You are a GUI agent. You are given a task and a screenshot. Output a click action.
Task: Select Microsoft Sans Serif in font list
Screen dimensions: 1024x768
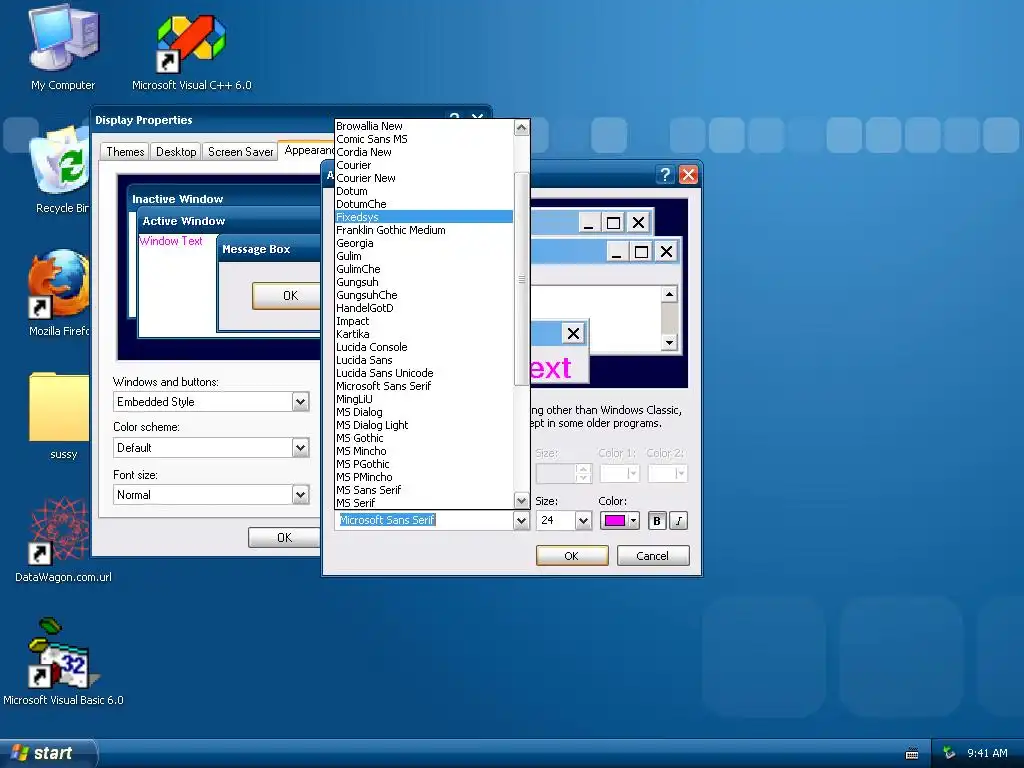[424, 386]
